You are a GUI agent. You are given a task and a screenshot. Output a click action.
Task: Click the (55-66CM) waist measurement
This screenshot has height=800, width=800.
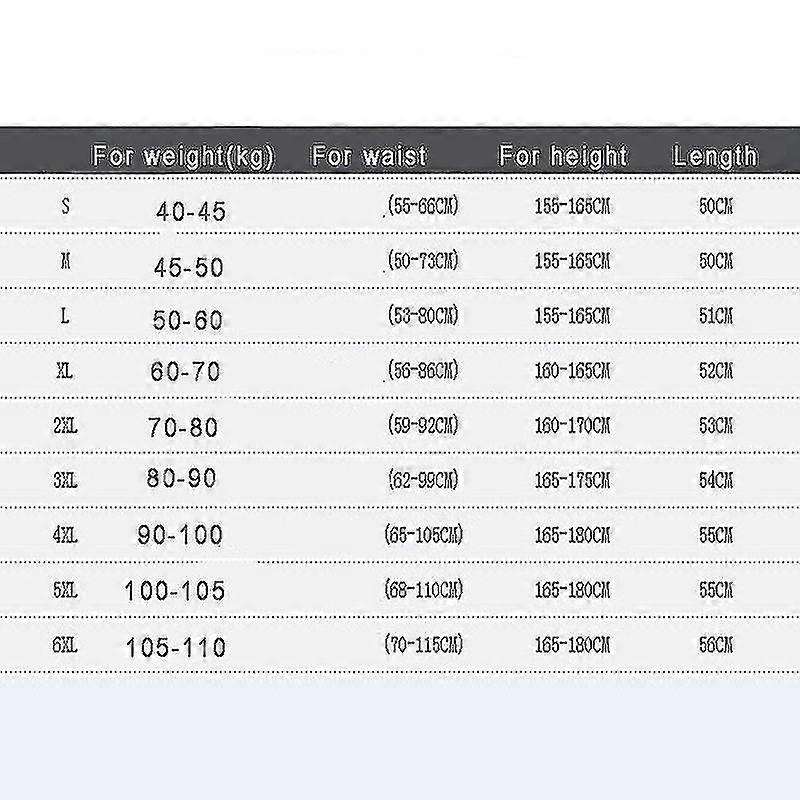click(421, 207)
